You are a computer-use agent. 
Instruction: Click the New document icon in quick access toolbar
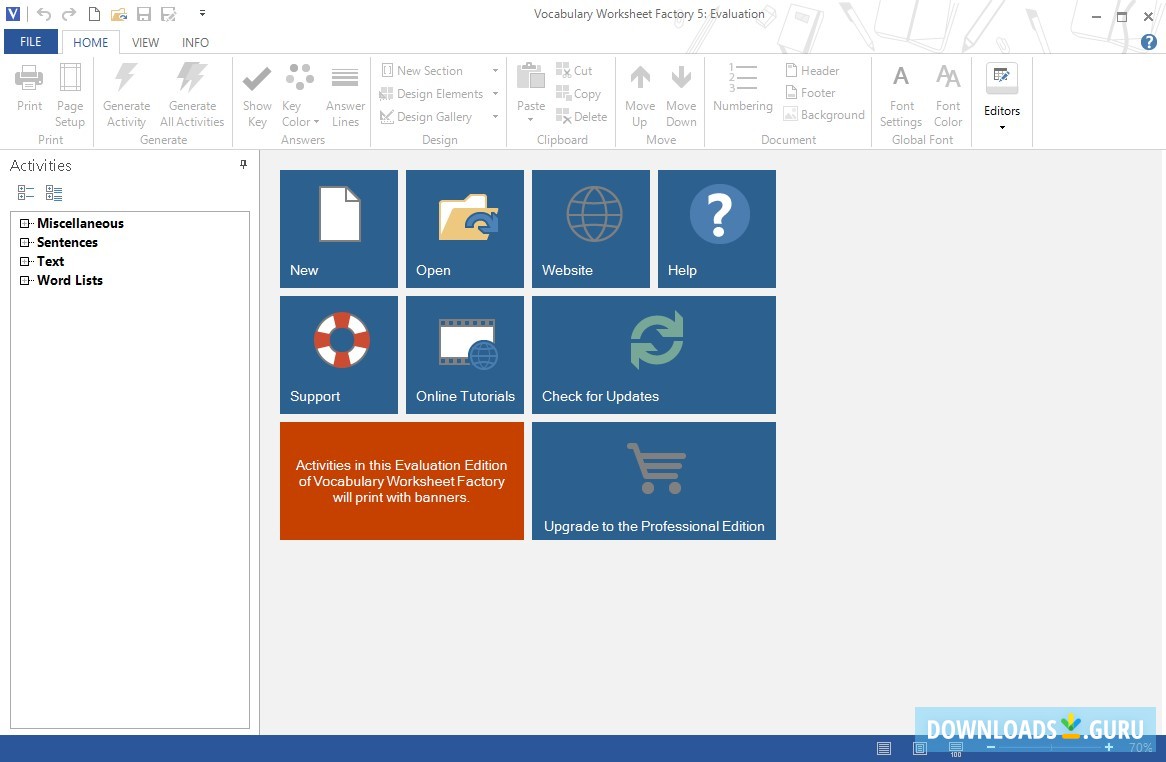(x=94, y=13)
